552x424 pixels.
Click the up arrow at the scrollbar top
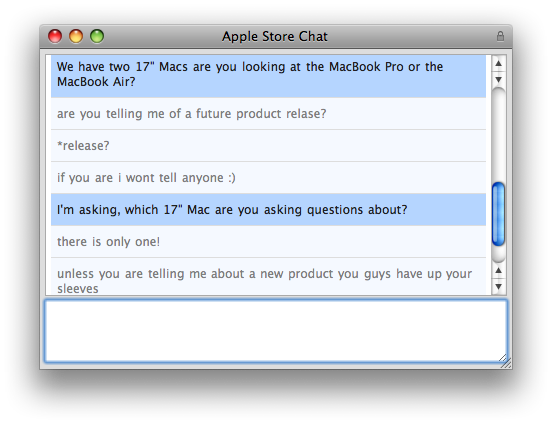[498, 63]
